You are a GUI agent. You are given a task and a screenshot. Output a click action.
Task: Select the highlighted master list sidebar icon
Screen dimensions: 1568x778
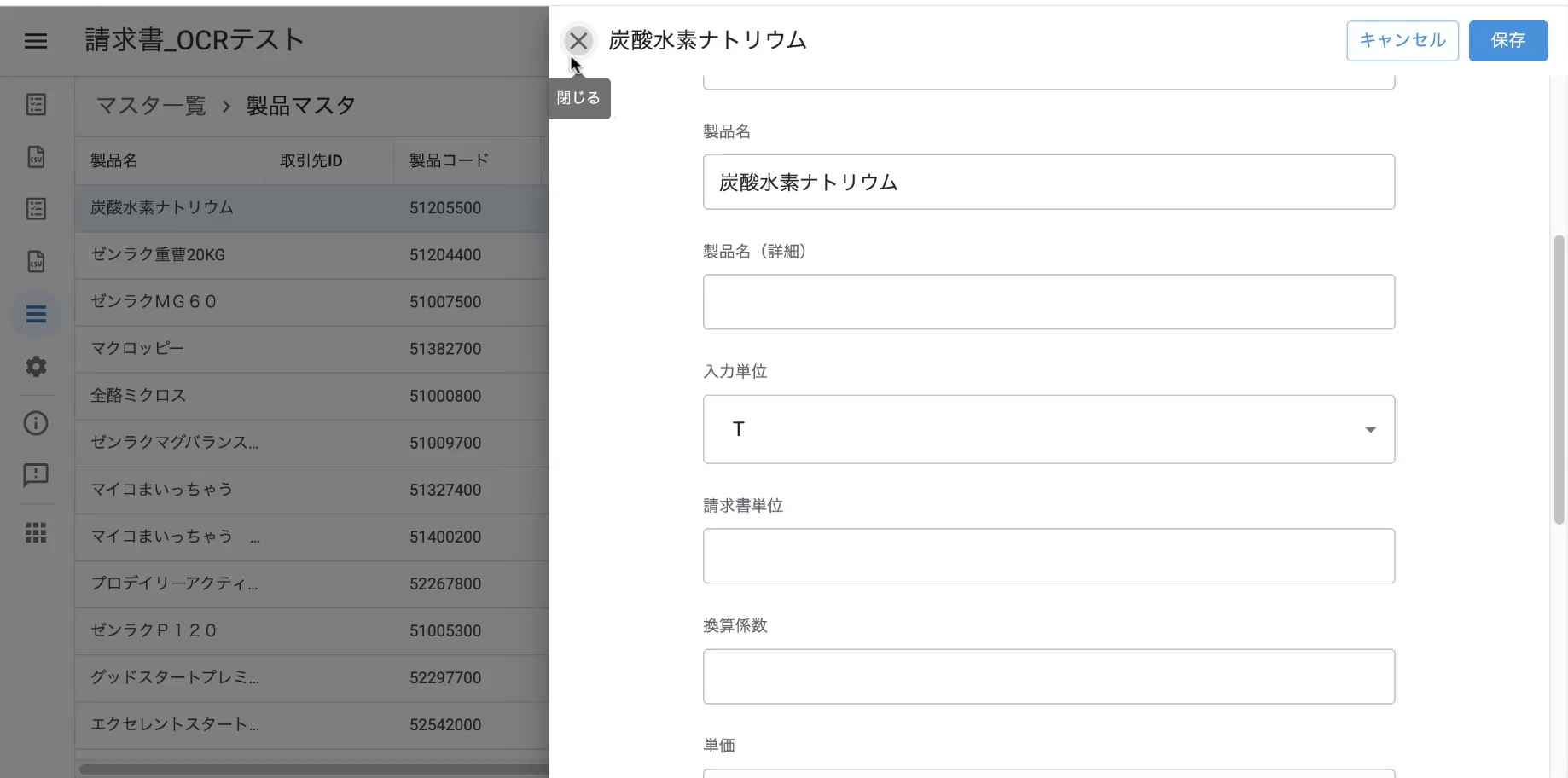click(36, 314)
